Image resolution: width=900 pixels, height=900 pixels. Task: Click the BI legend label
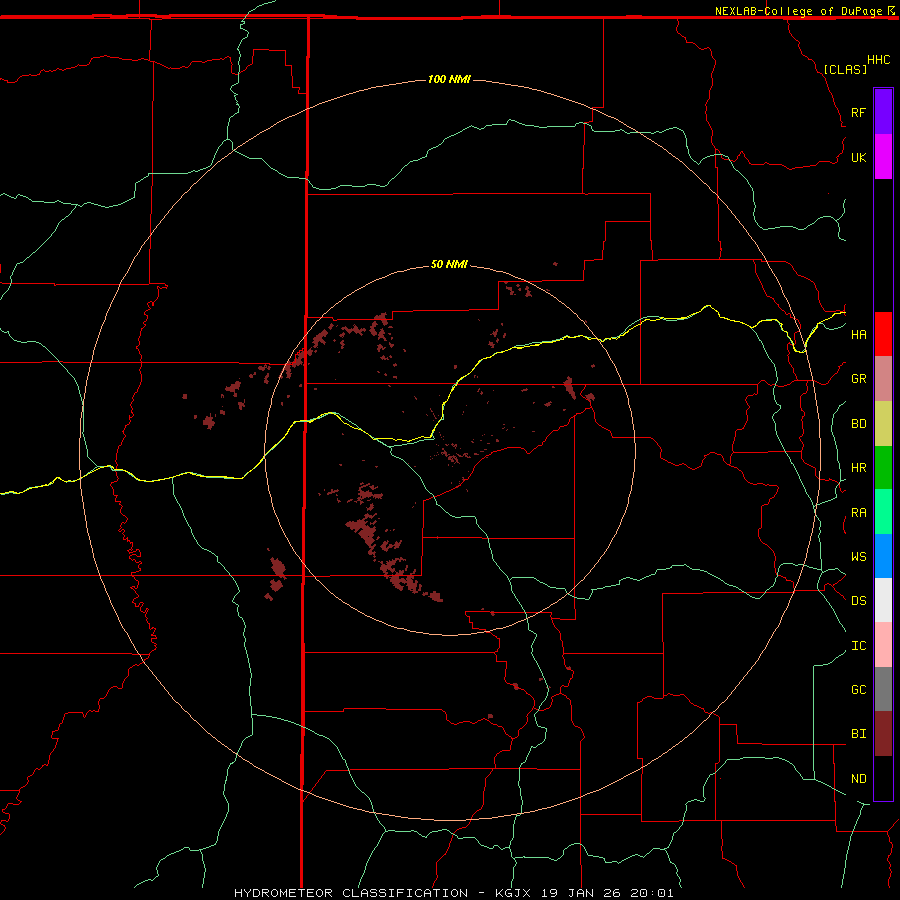pos(858,734)
